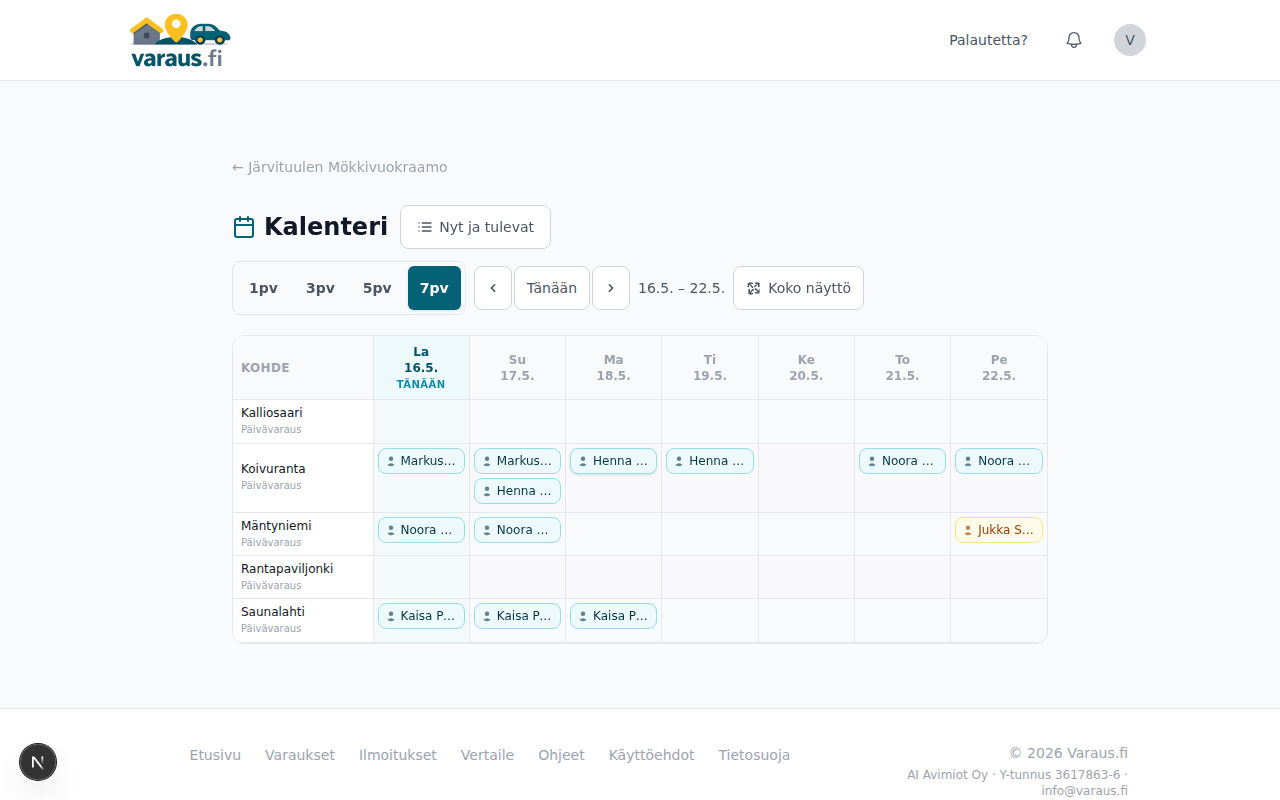Select the 7pv week view
The height and width of the screenshot is (800, 1280).
click(x=434, y=288)
